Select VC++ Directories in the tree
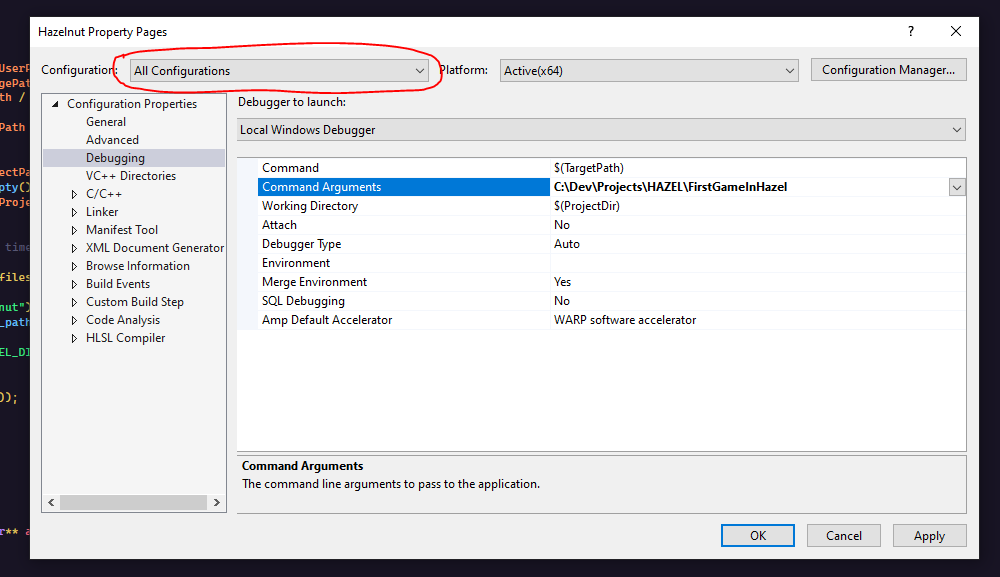 tap(130, 176)
